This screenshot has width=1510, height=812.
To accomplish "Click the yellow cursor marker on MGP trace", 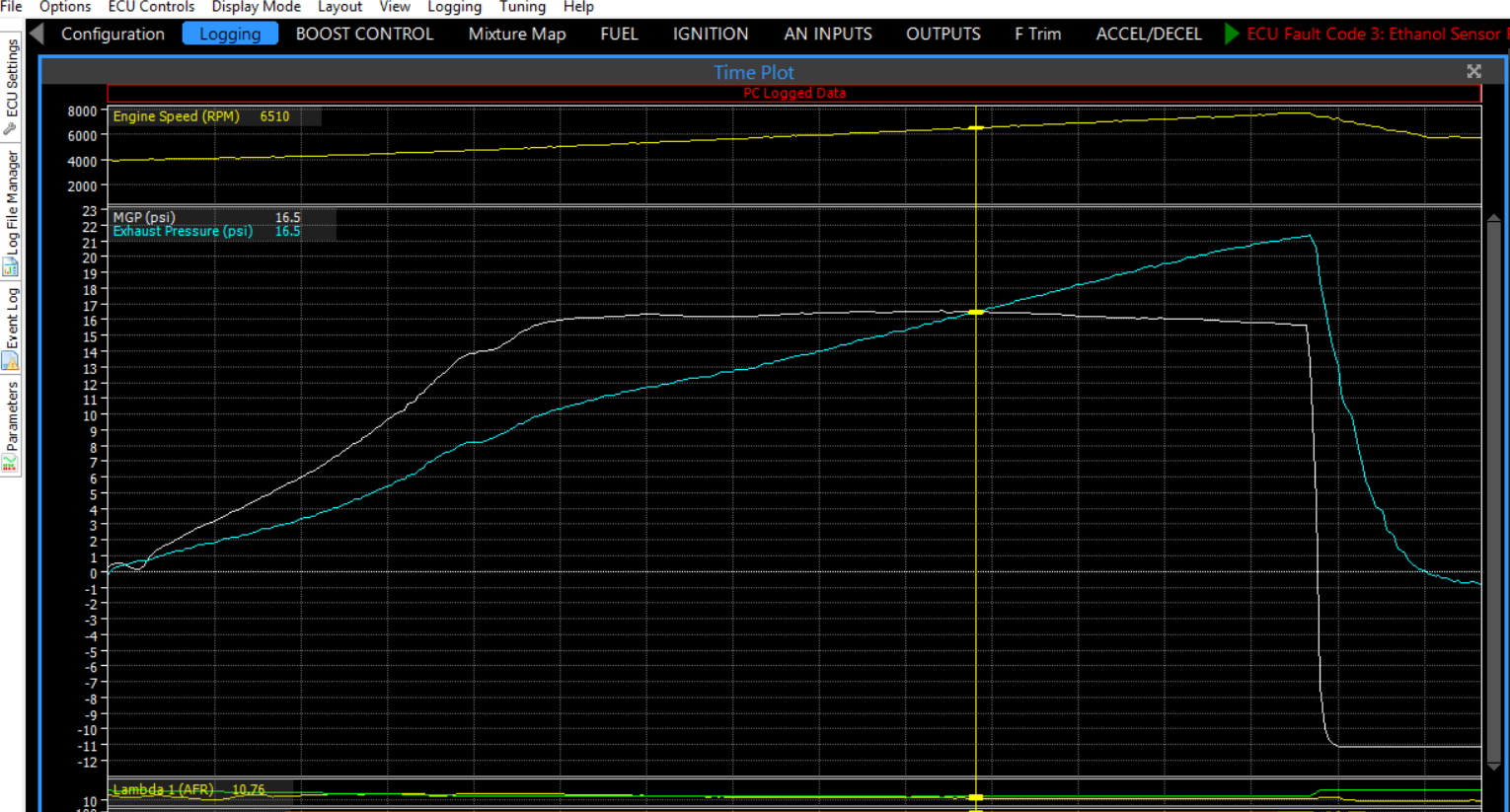I will click(976, 312).
